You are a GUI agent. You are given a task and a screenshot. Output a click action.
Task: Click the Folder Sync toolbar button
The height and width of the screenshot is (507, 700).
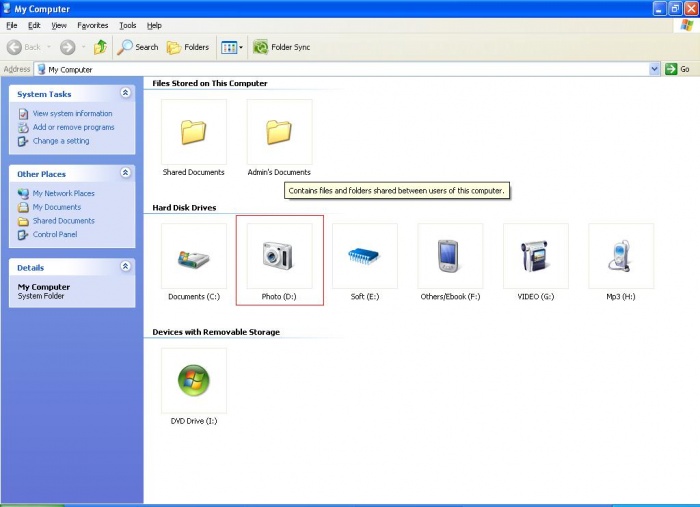pyautogui.click(x=281, y=47)
